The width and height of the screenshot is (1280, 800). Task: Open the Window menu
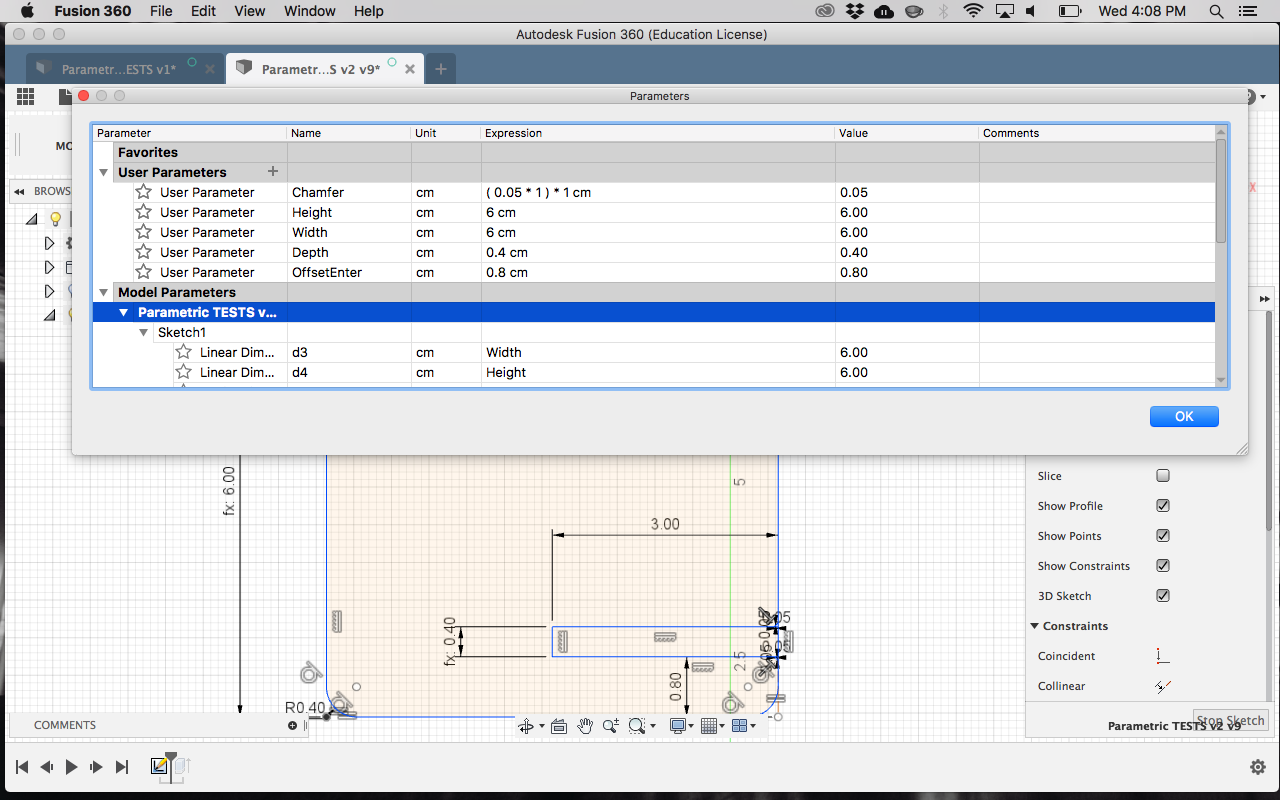(310, 11)
